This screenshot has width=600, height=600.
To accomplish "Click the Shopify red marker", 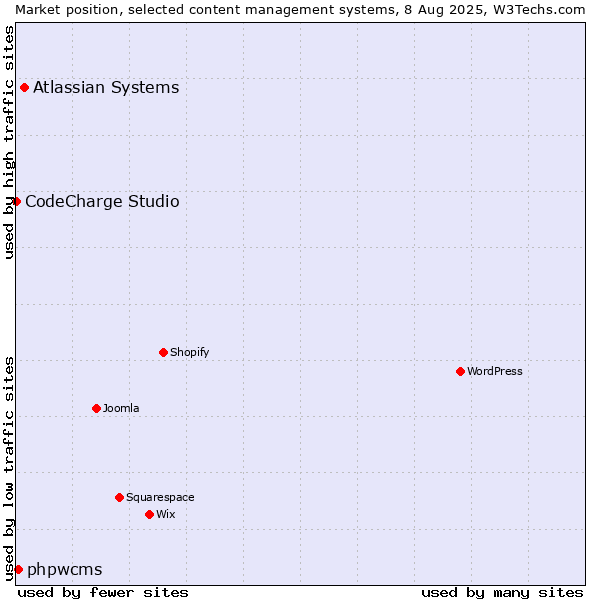I will [x=163, y=352].
